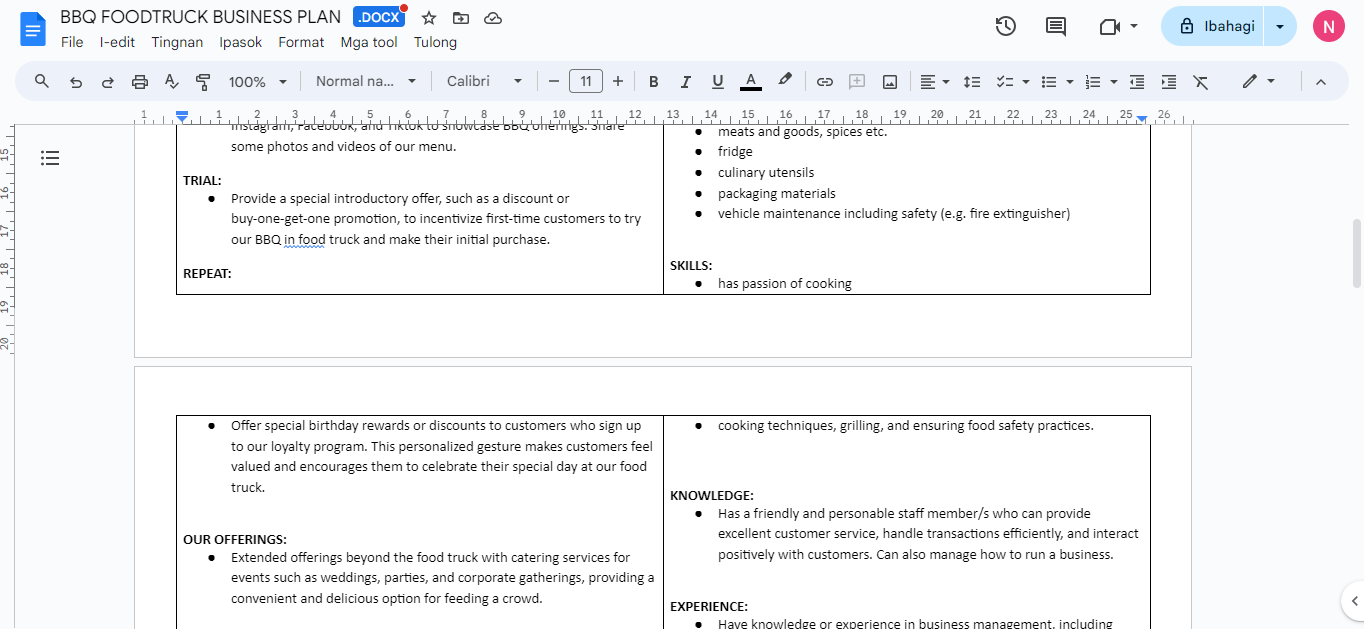Choose text color
1364x629 pixels.
[751, 82]
